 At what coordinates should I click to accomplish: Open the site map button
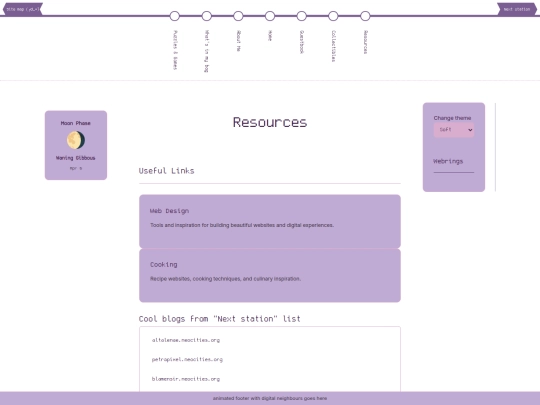23,9
